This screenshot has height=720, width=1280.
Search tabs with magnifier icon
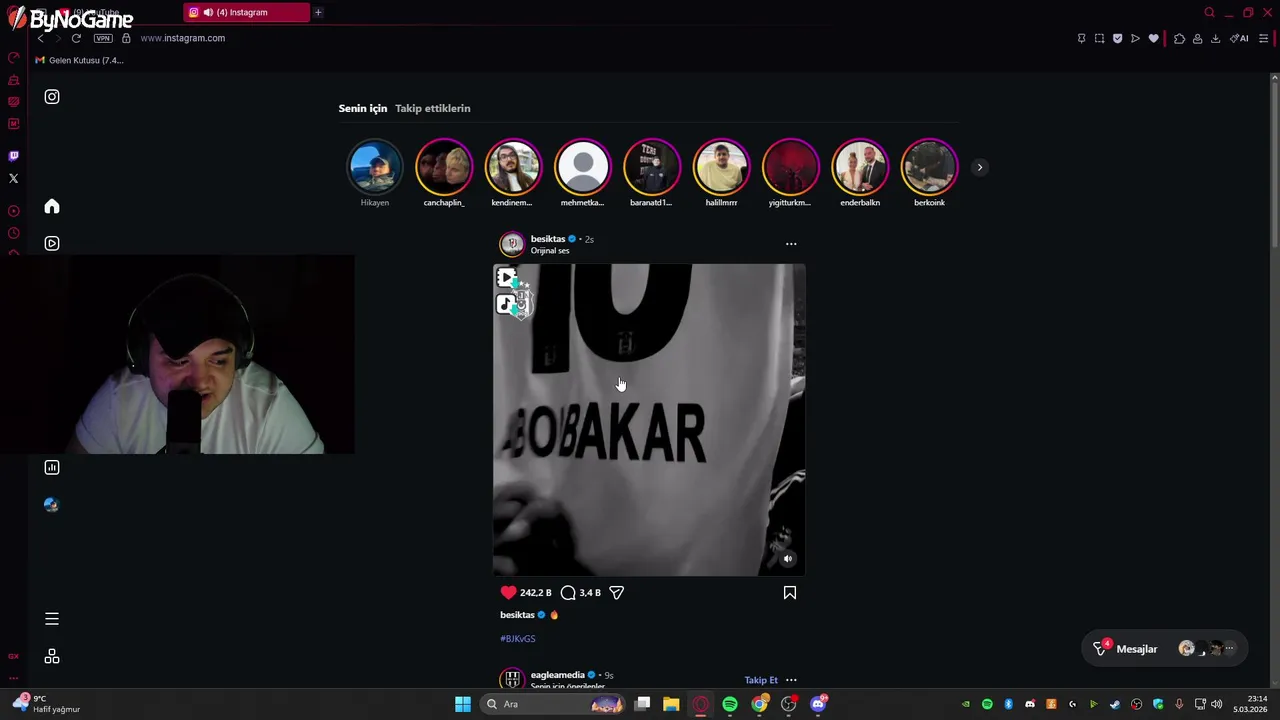pos(1209,12)
